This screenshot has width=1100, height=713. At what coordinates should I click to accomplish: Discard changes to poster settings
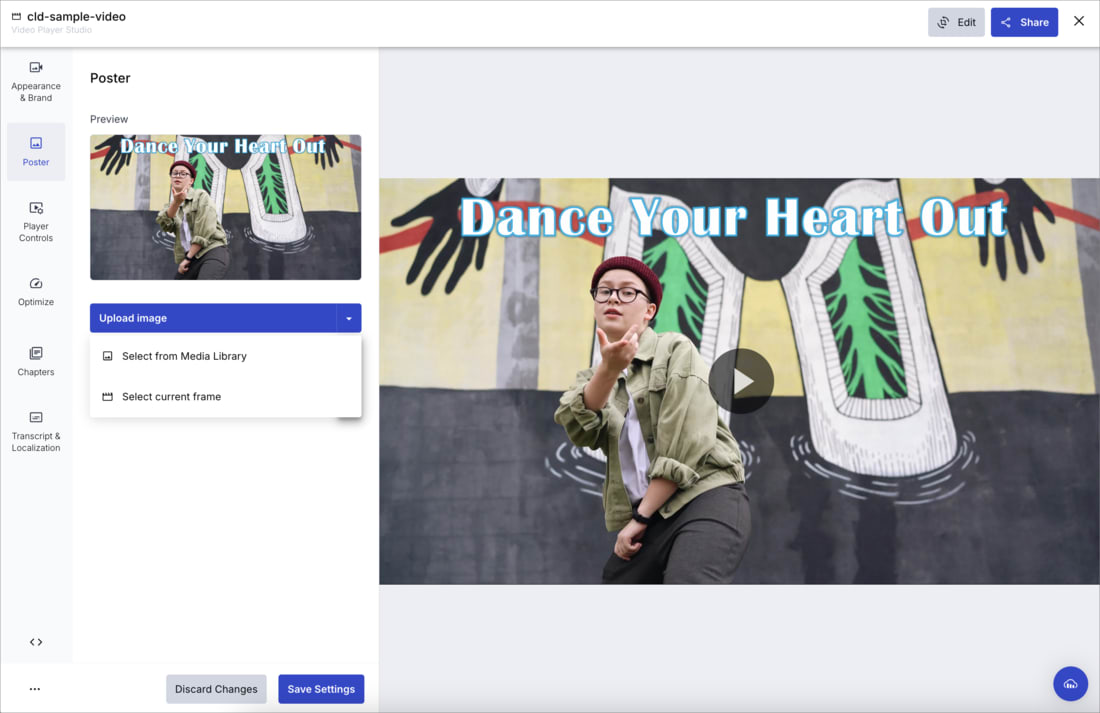pyautogui.click(x=216, y=688)
